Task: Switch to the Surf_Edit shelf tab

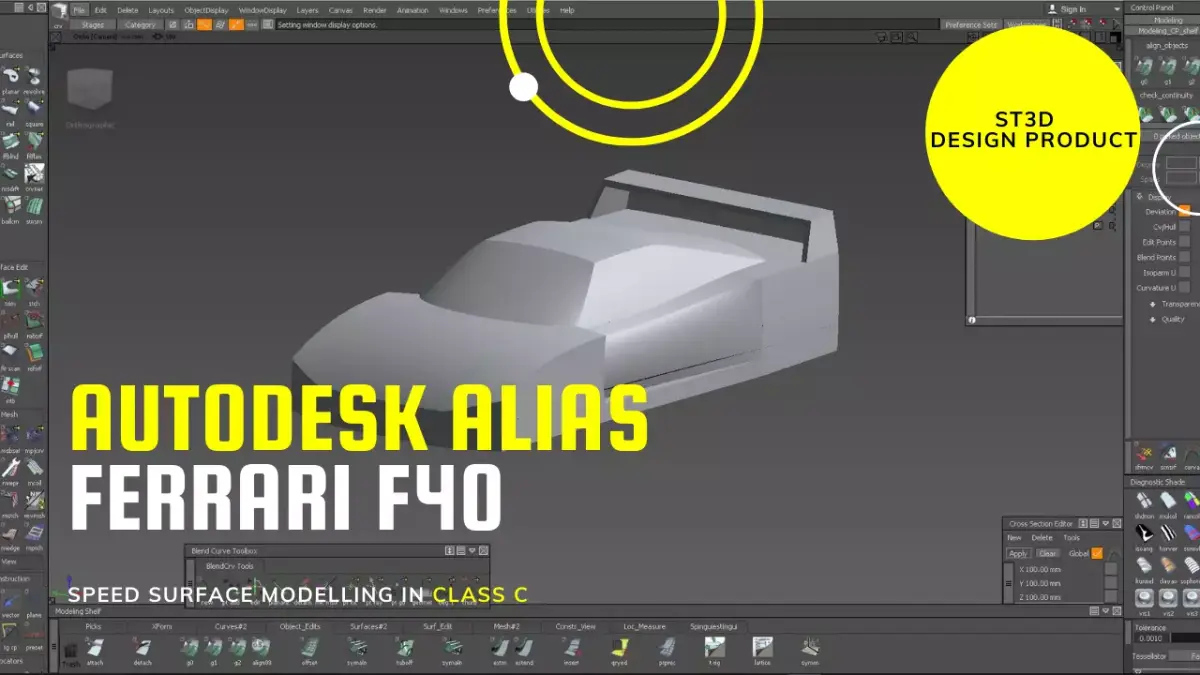Action: click(438, 626)
